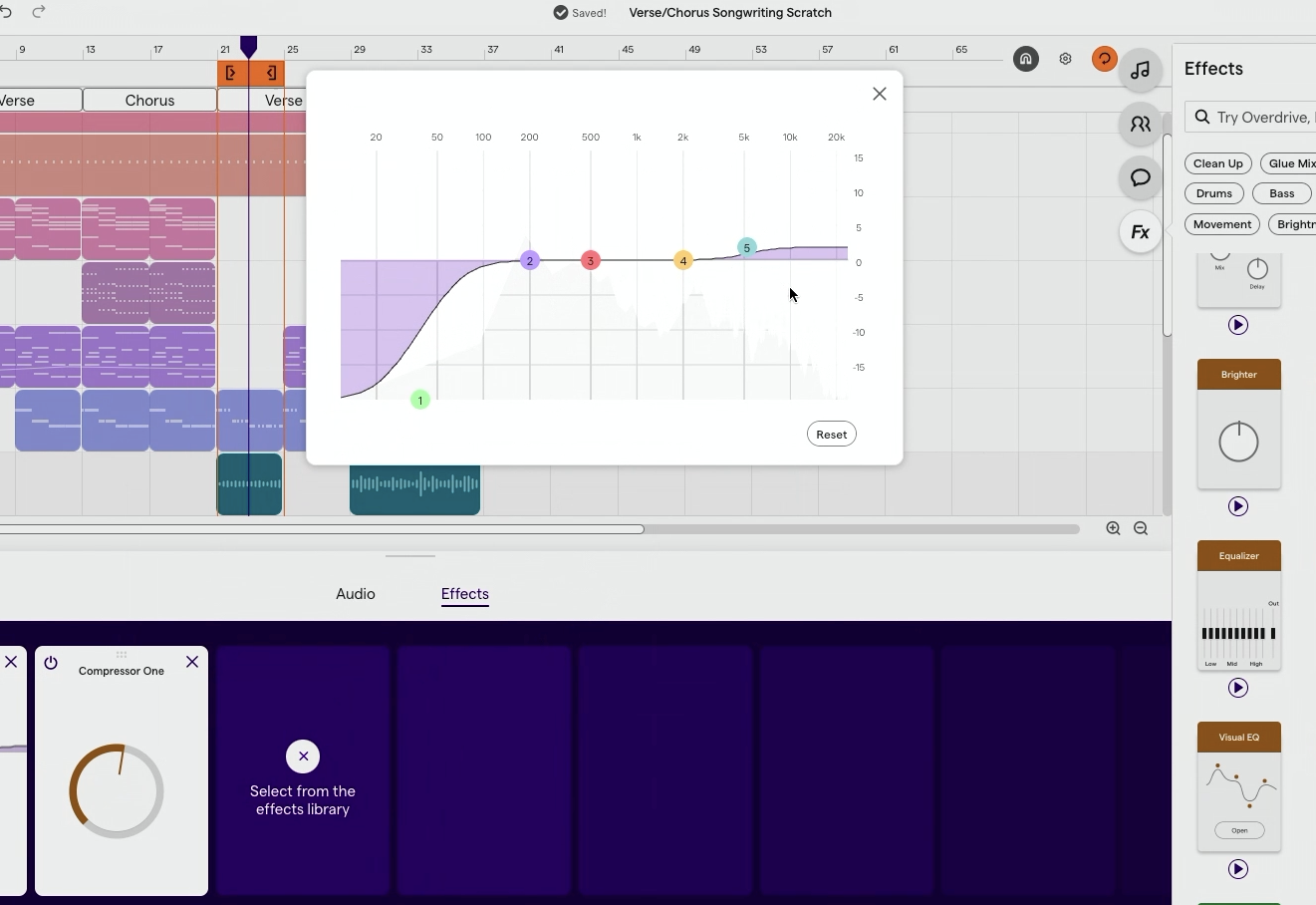Click the redo arrow icon
The width and height of the screenshot is (1316, 905).
click(39, 12)
